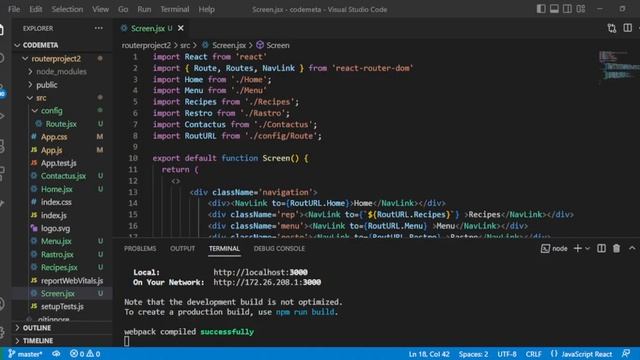Toggle primary side bar layout icon
The width and height of the screenshot is (640, 360).
(541, 9)
